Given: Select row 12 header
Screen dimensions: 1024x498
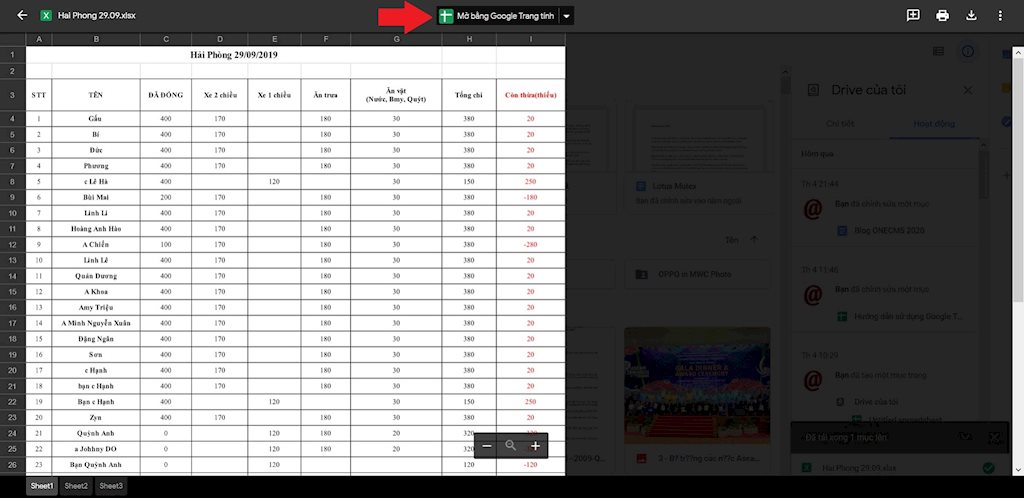Looking at the screenshot, I should pos(13,244).
